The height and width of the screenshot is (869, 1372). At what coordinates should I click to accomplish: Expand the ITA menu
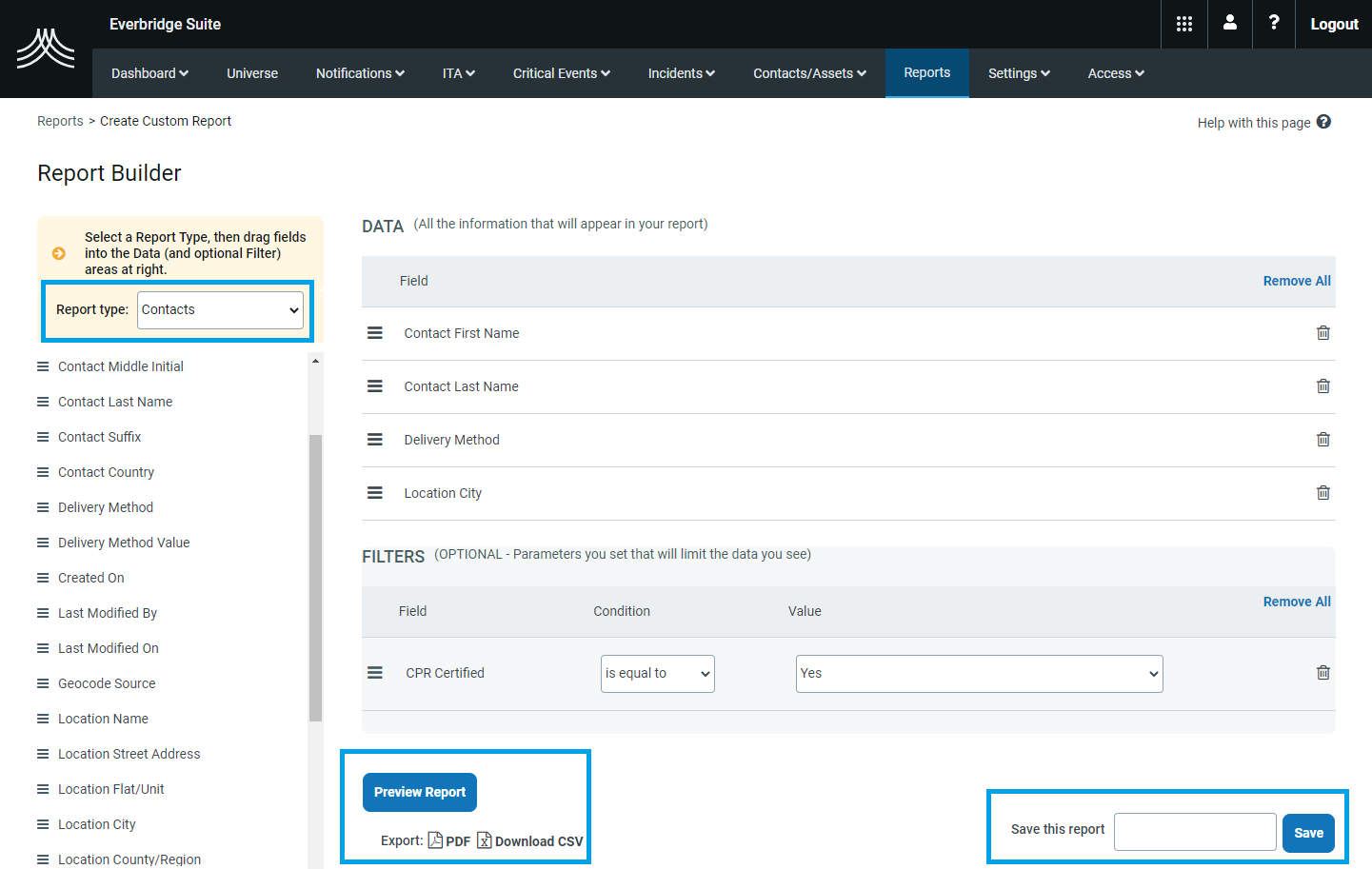(x=459, y=73)
